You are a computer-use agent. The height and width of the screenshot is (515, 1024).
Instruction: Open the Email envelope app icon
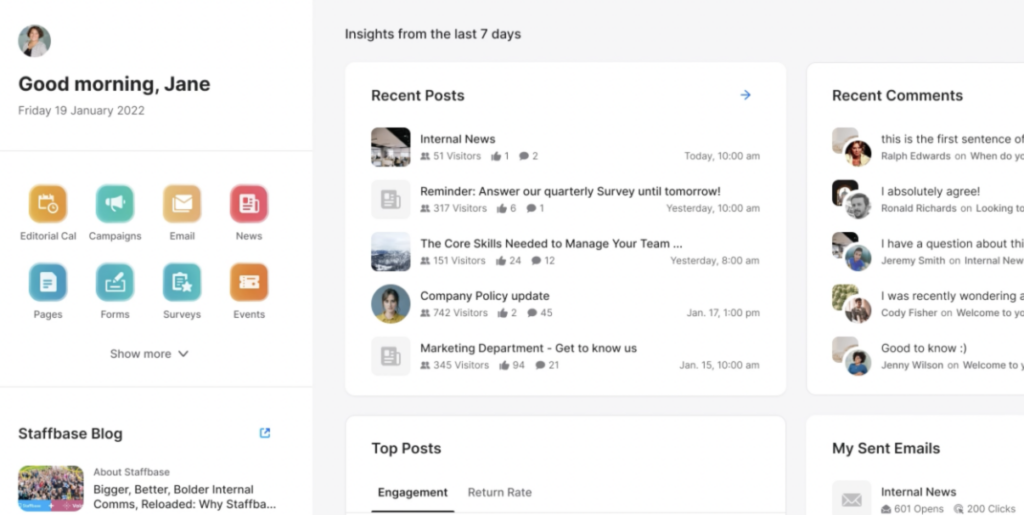(x=182, y=204)
